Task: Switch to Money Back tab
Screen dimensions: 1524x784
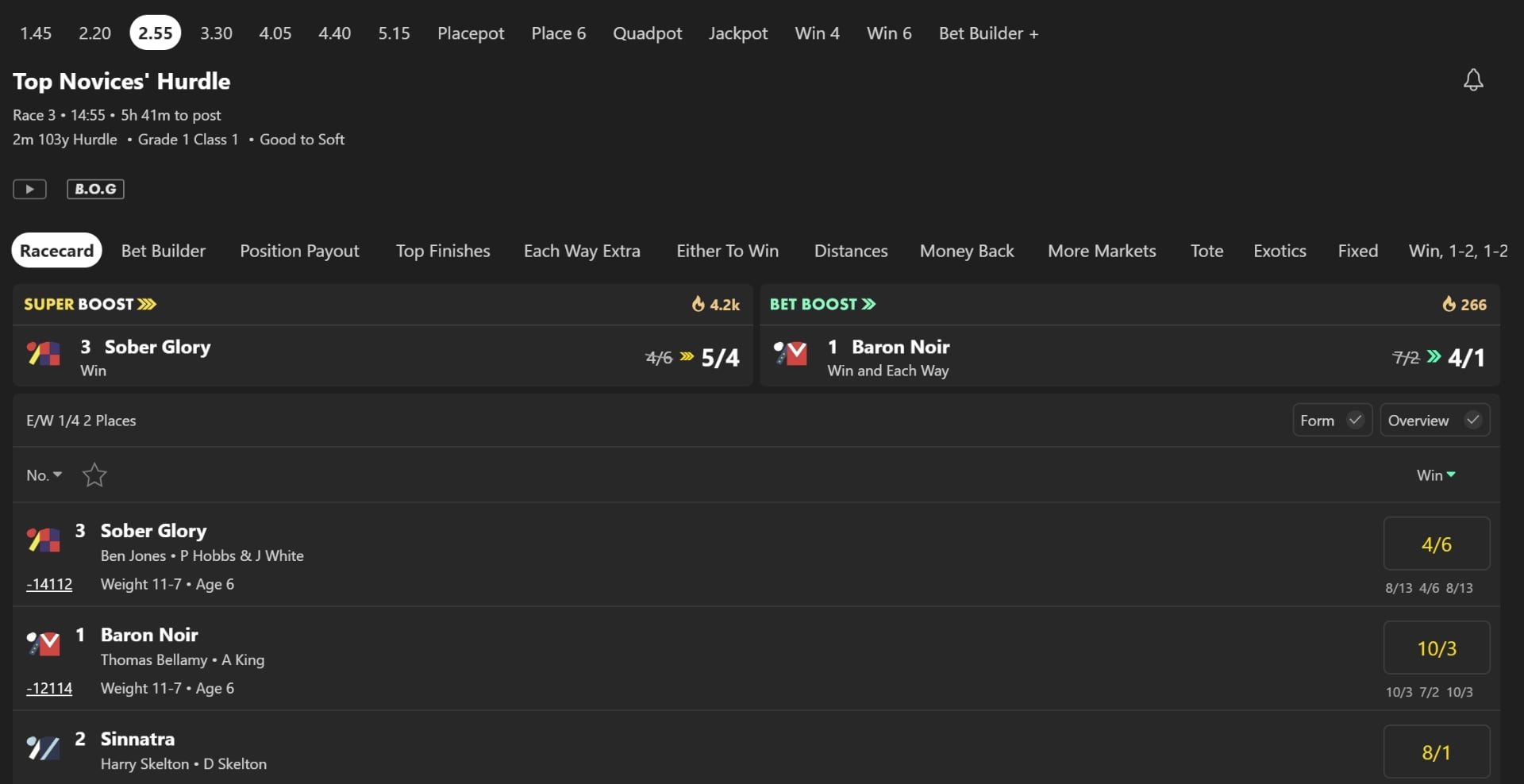Action: tap(967, 251)
